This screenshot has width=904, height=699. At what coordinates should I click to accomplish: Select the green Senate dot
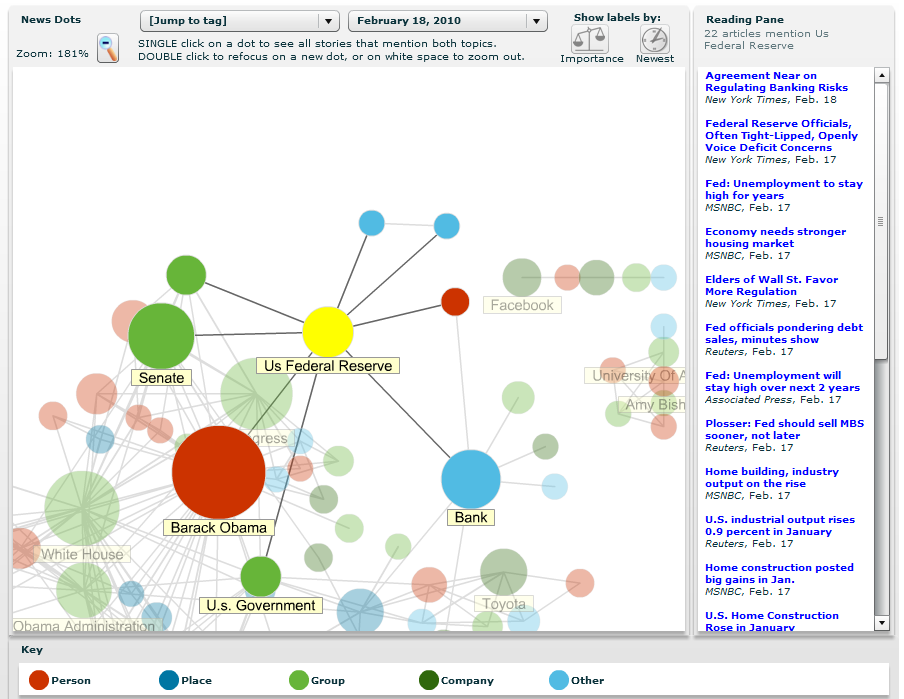pos(161,336)
